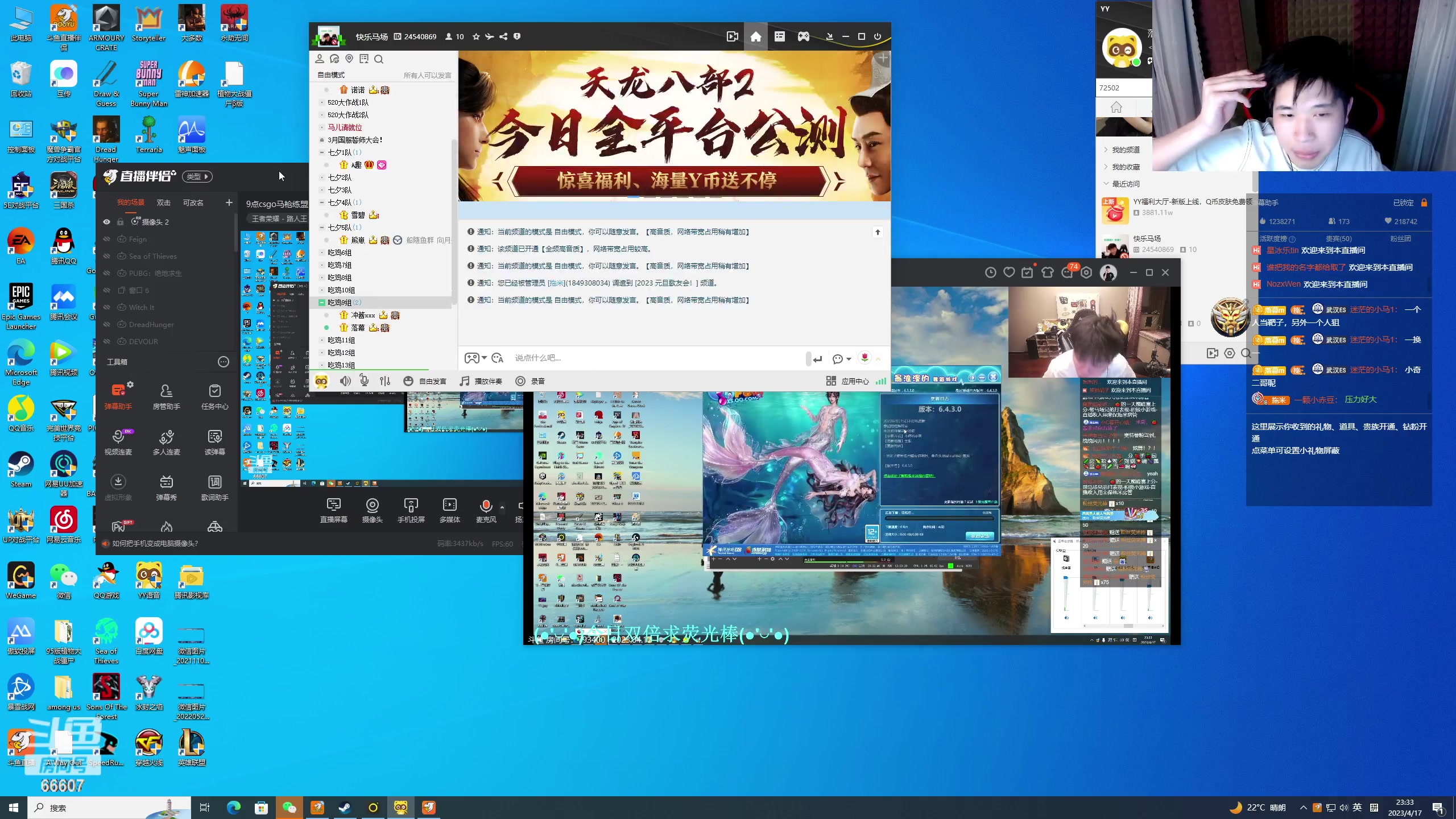Show the Sea of Thieves source
The width and height of the screenshot is (1456, 819).
[x=106, y=257]
